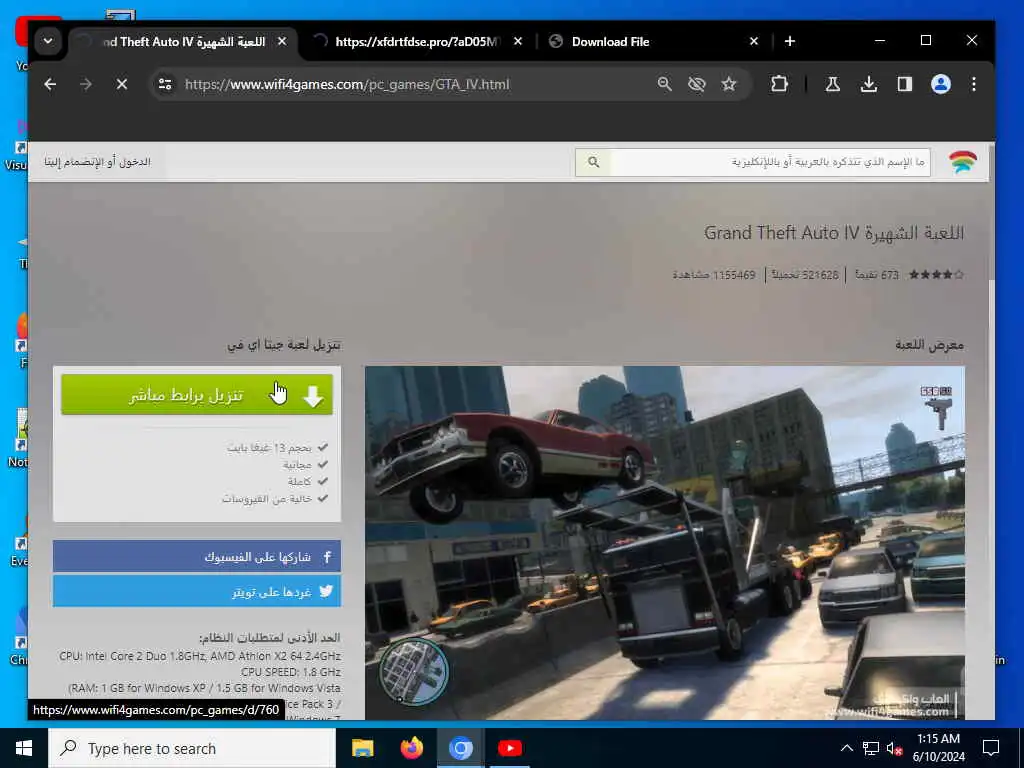1024x768 pixels.
Task: Open the clock showing 1:15 AM
Action: pyautogui.click(x=938, y=748)
